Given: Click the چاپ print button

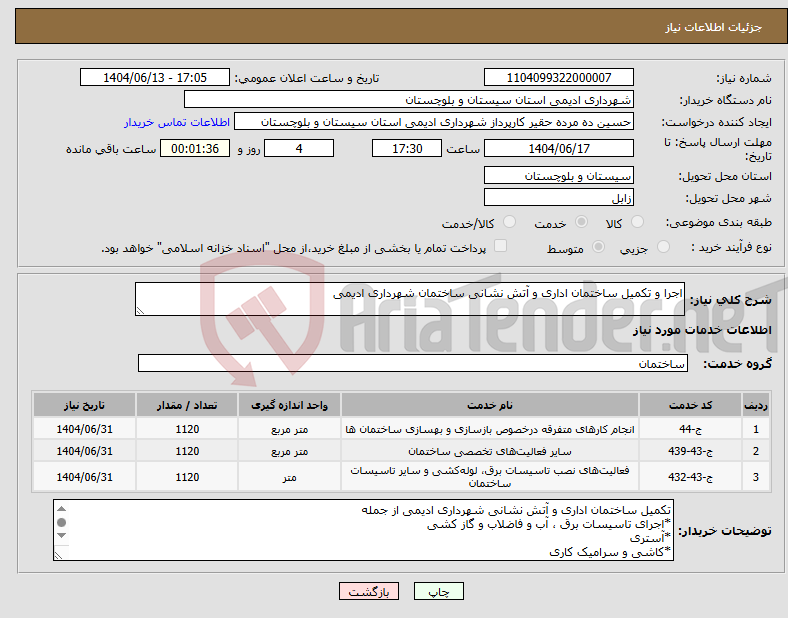Looking at the screenshot, I should point(439,591).
